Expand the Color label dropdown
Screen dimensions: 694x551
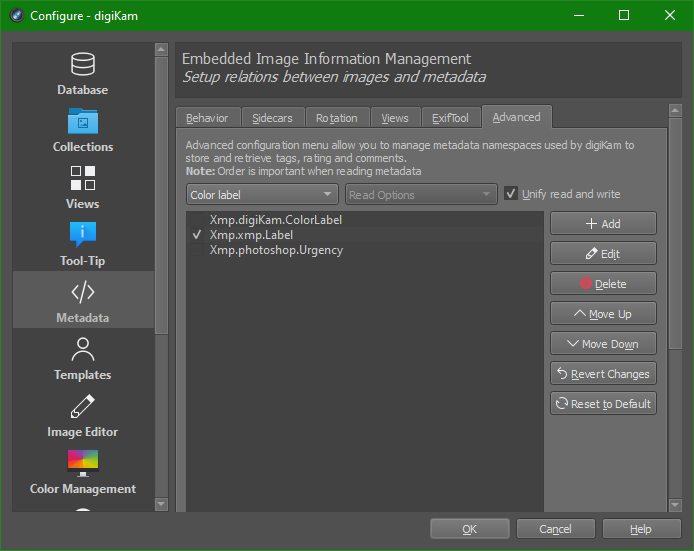point(262,195)
